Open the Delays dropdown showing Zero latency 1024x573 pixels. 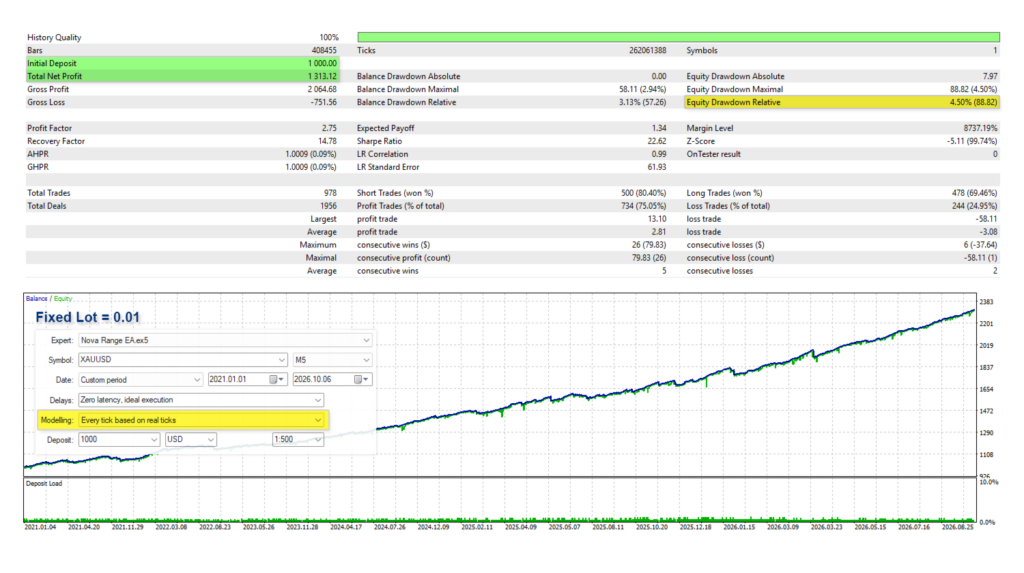(x=201, y=400)
